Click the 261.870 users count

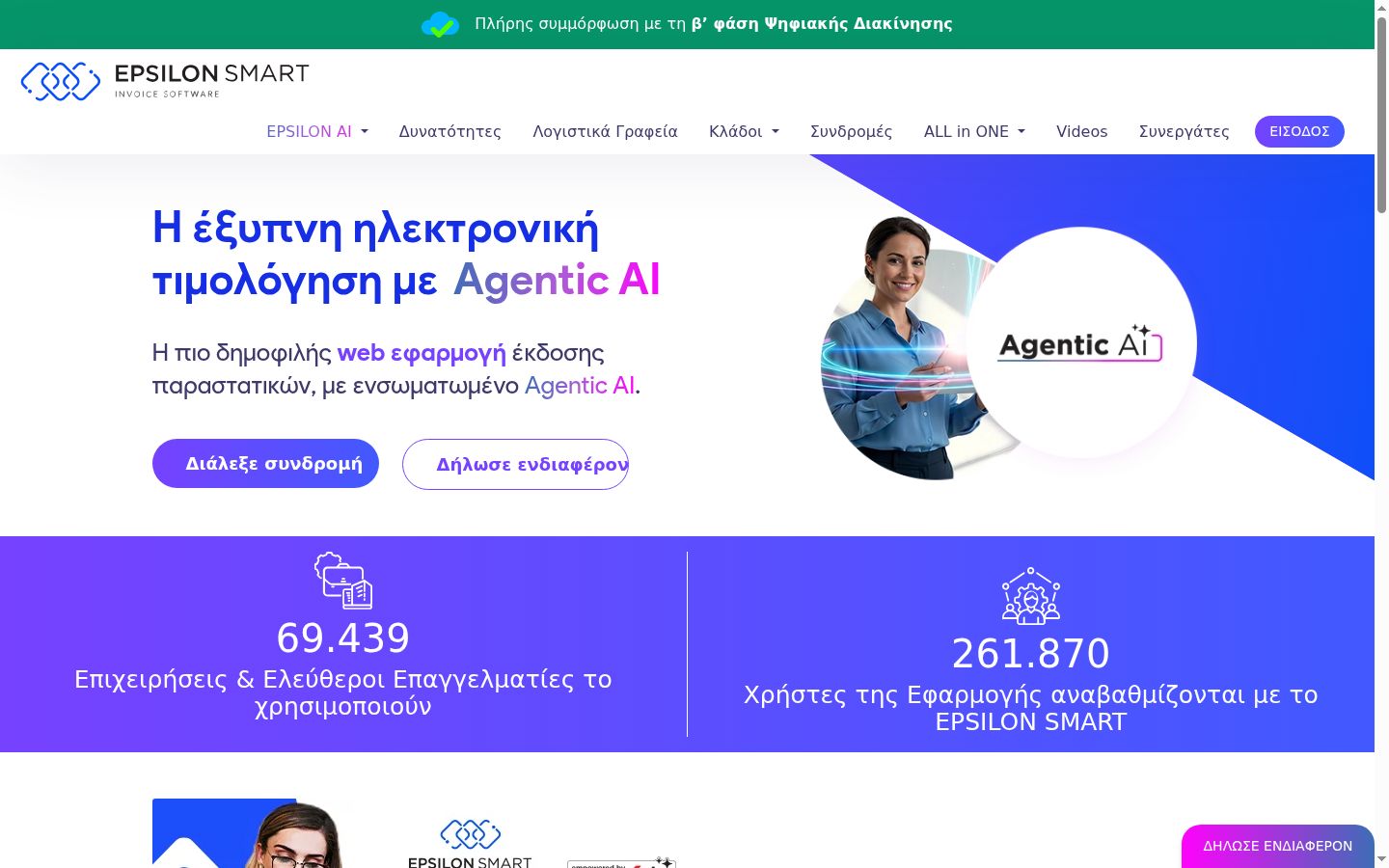coord(1031,653)
